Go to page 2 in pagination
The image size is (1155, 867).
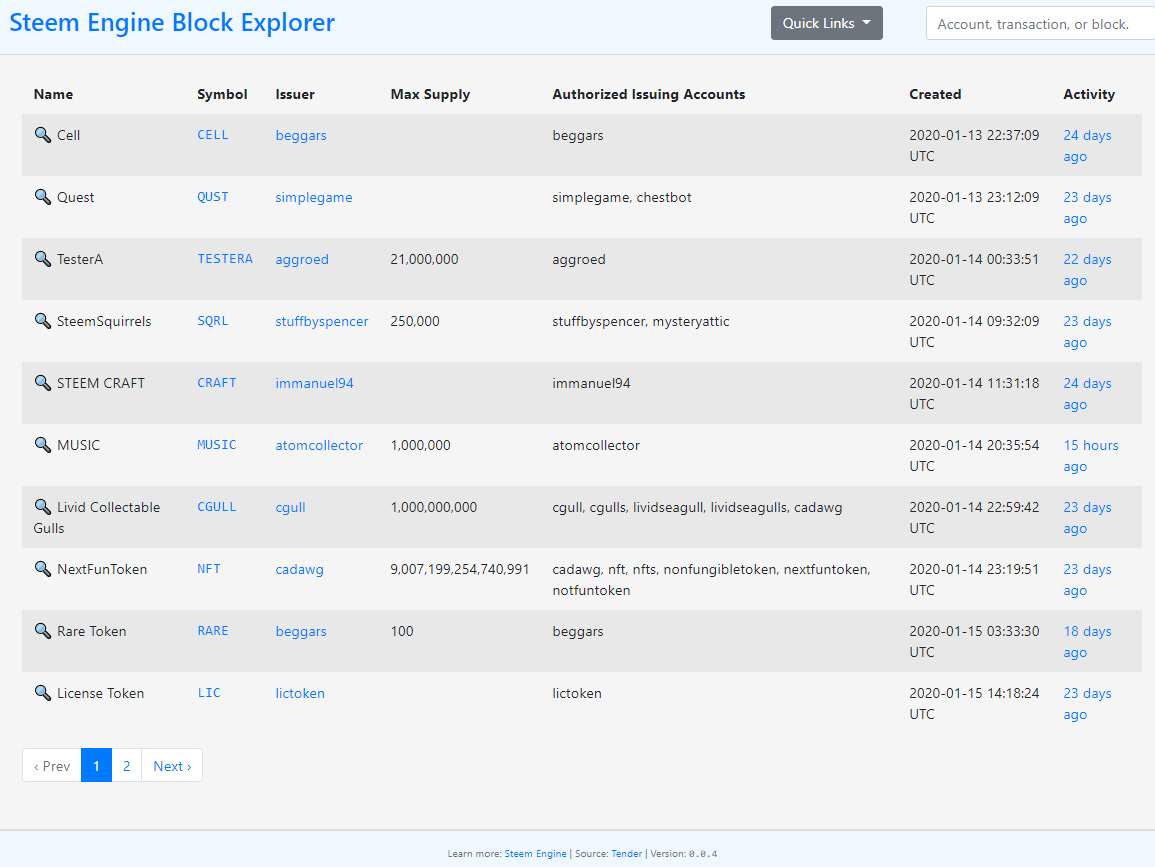pos(127,765)
